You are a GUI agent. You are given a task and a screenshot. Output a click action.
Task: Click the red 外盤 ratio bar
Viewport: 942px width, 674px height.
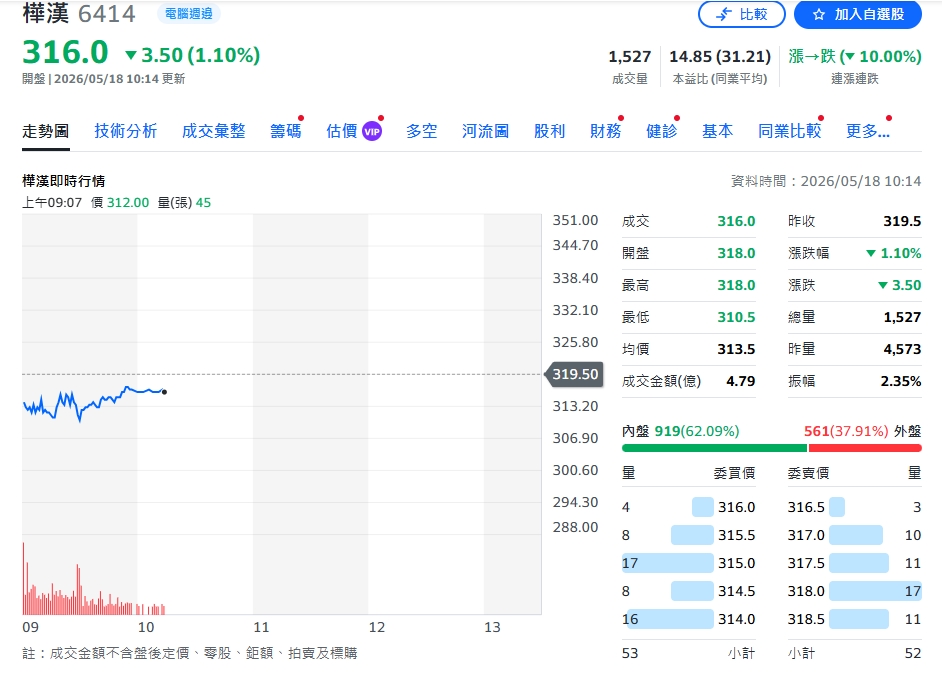[x=865, y=448]
